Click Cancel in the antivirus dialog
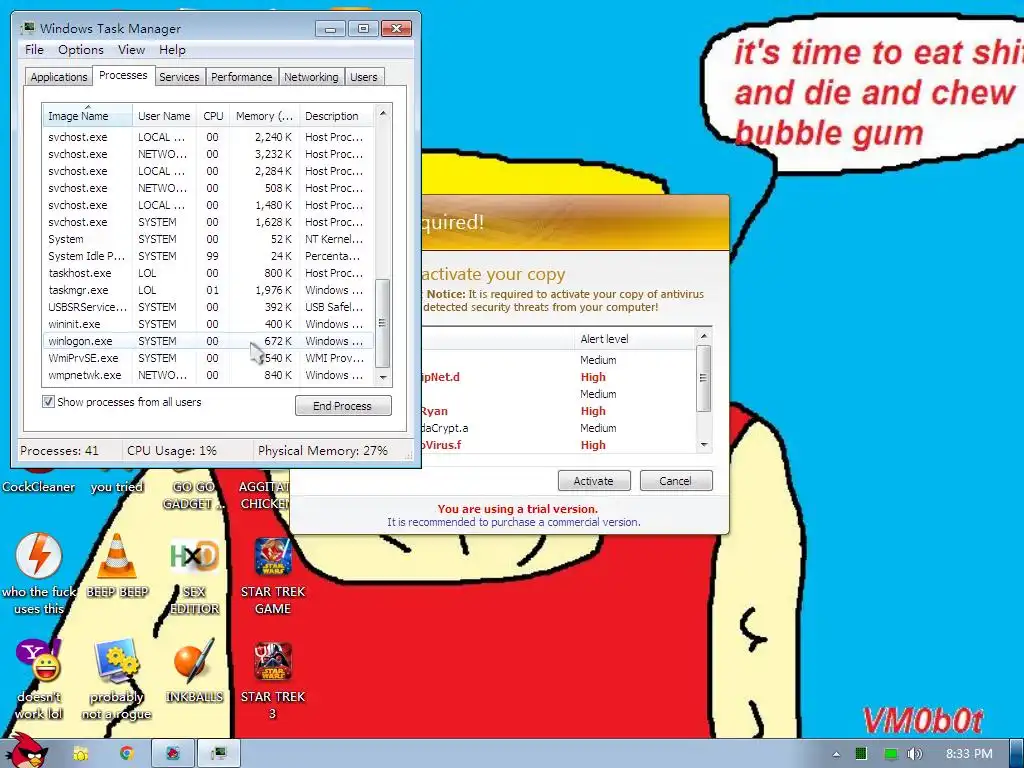1024x768 pixels. tap(675, 481)
